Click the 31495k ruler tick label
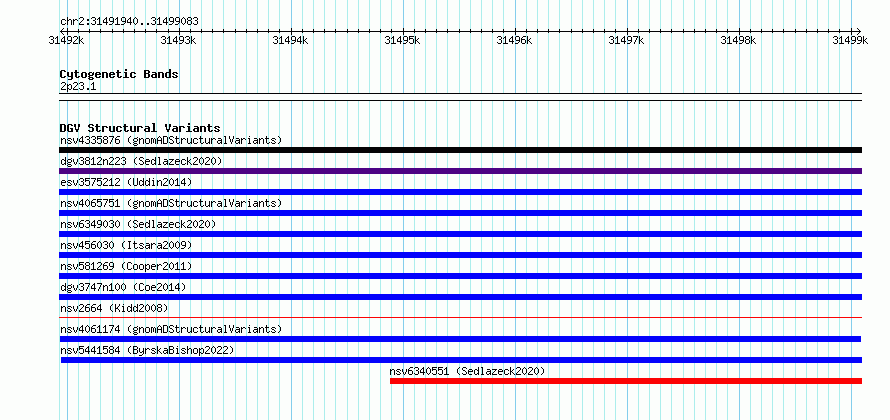 pos(403,40)
